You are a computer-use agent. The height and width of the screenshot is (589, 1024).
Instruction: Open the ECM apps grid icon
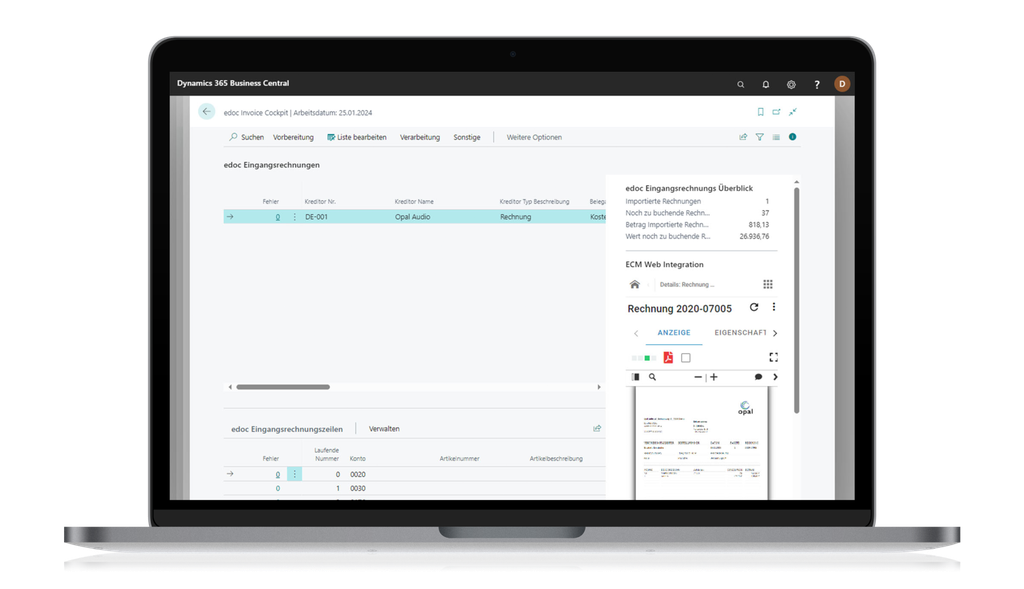[768, 284]
